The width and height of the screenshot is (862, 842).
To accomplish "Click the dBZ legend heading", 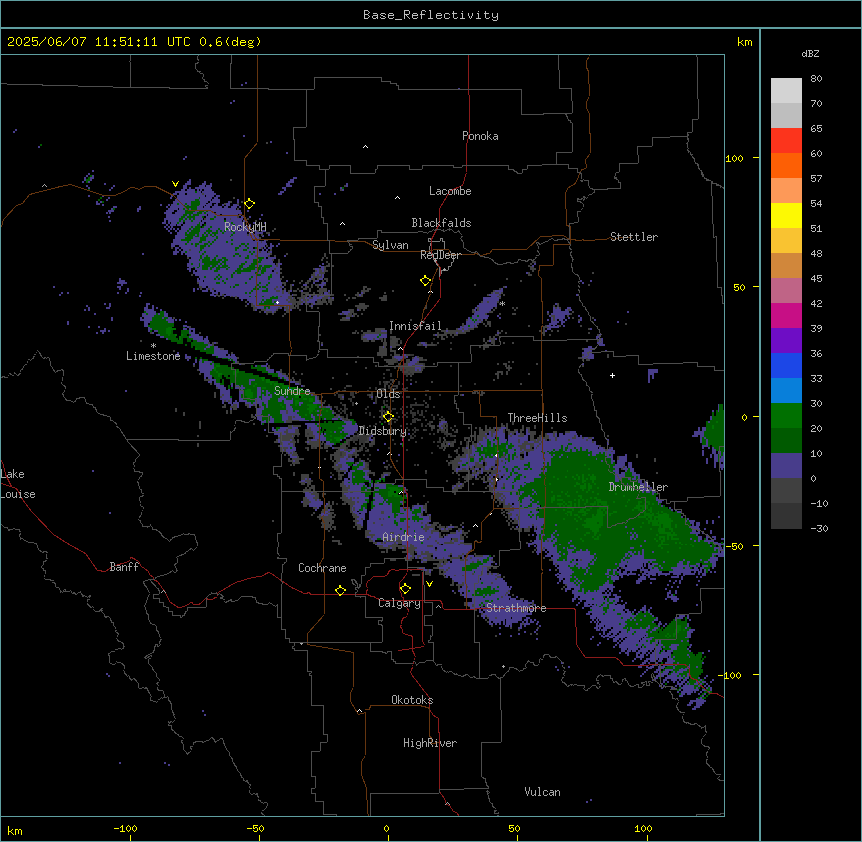I will click(810, 54).
